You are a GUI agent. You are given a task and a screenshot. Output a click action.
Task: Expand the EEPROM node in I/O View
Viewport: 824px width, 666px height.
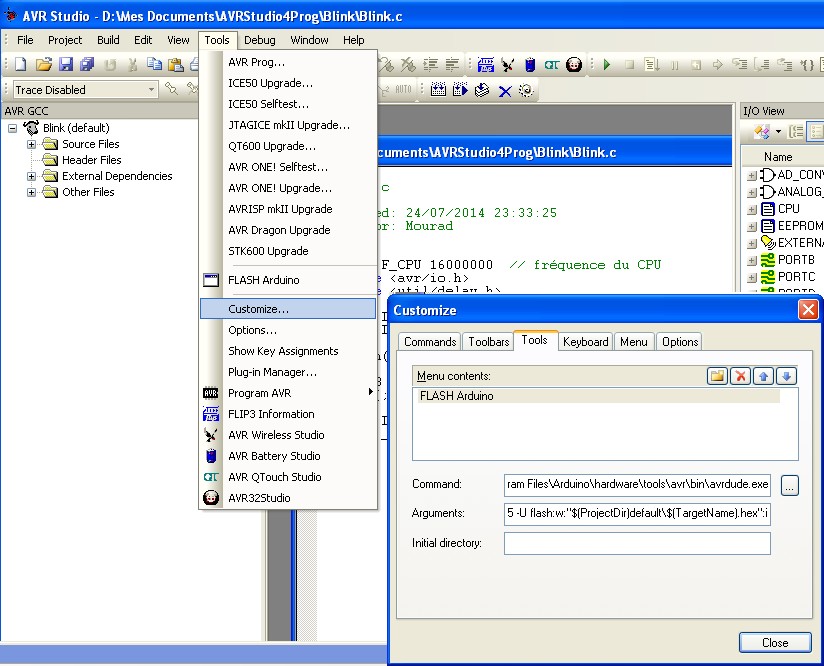[752, 227]
